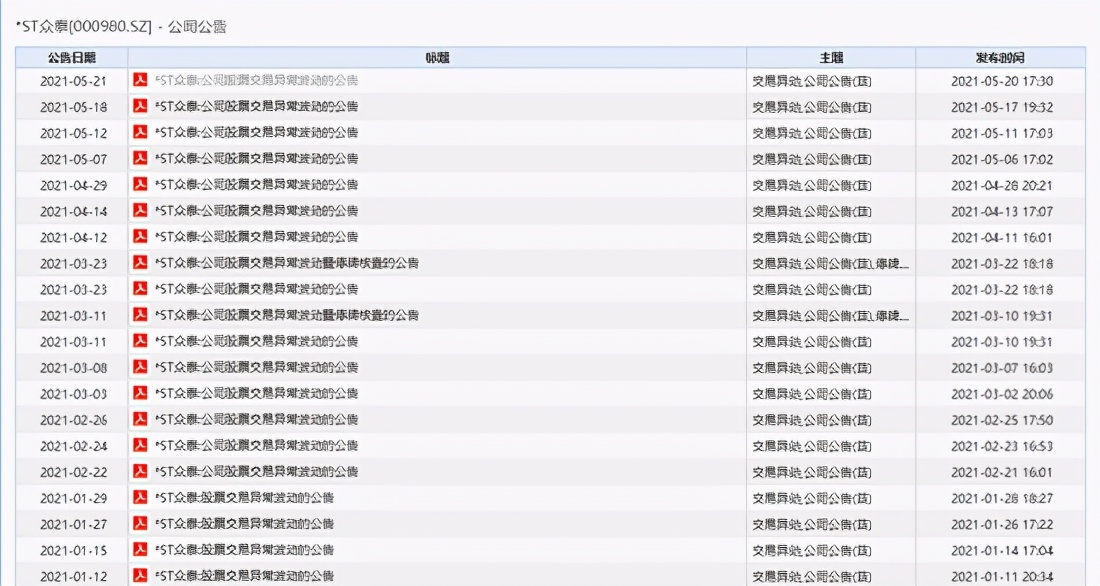1100x586 pixels.
Task: Open the PDF icon beside the 2021-04-29 announcement
Action: tap(141, 184)
